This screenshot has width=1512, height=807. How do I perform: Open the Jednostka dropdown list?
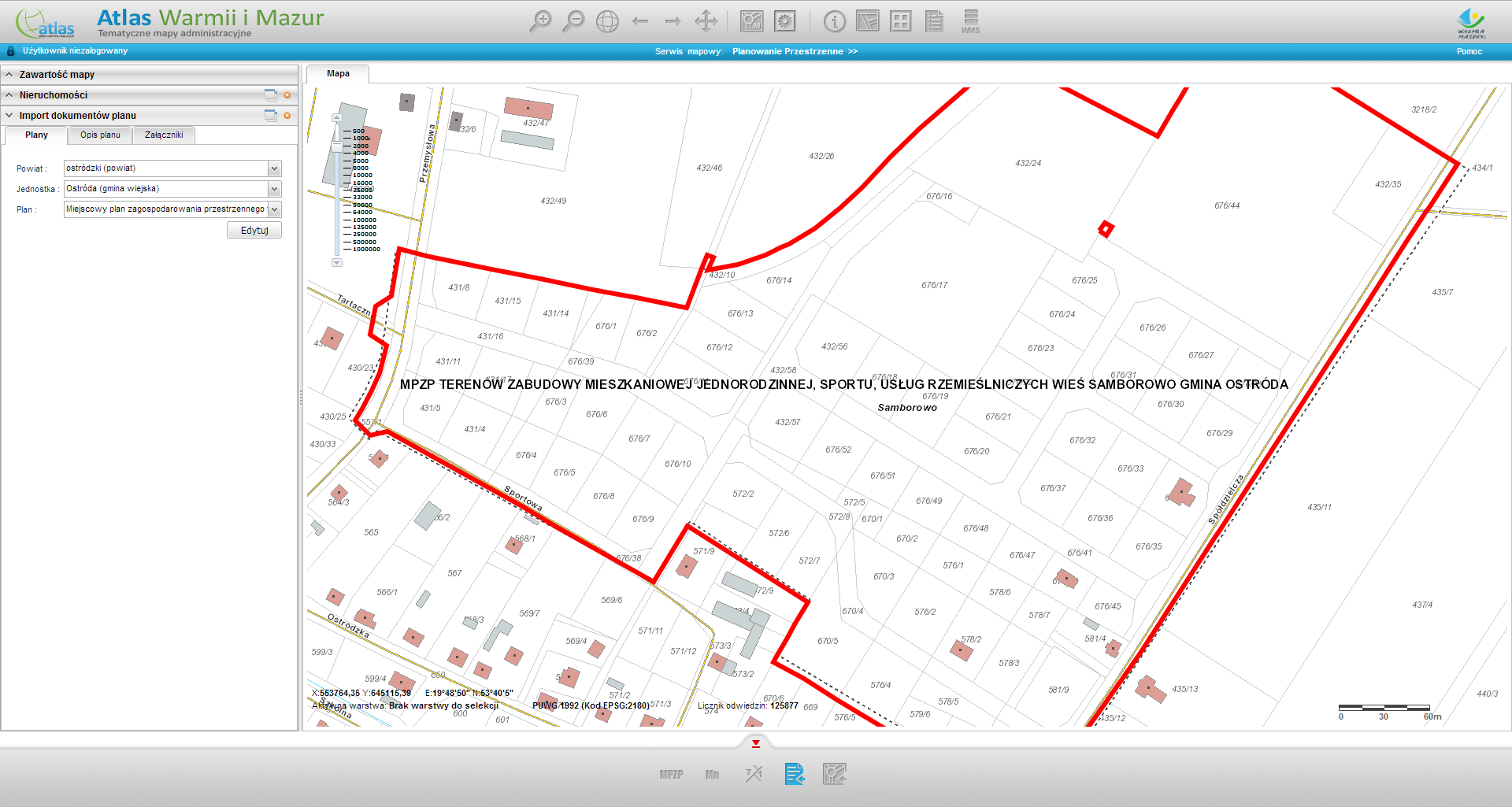click(x=275, y=189)
